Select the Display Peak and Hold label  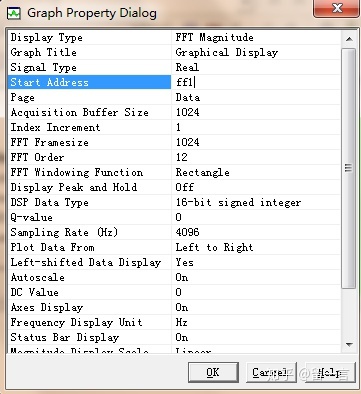point(74,187)
